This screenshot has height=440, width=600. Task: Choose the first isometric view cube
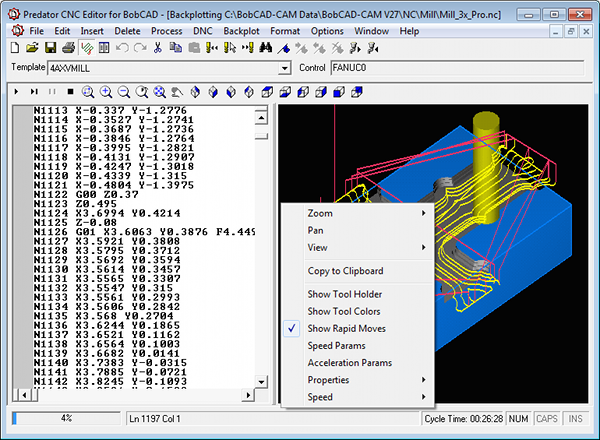coord(195,92)
